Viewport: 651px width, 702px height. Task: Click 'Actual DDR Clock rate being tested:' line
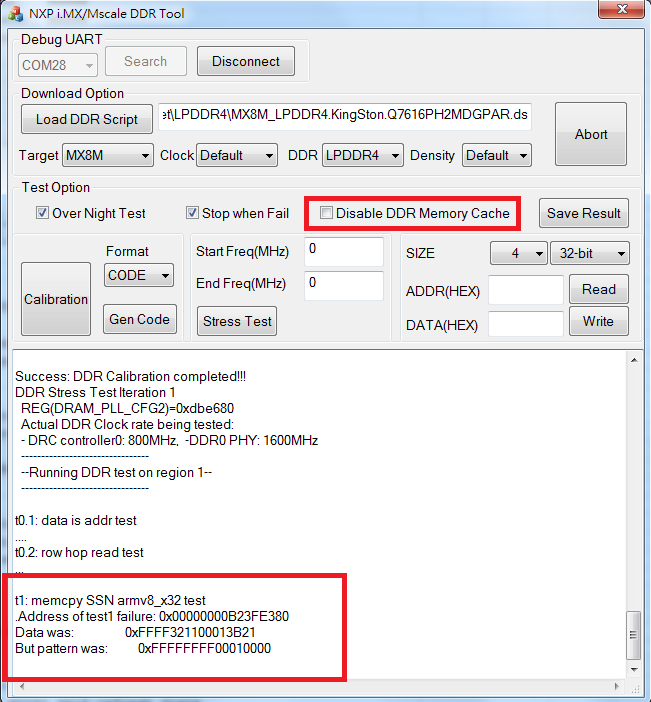click(127, 424)
